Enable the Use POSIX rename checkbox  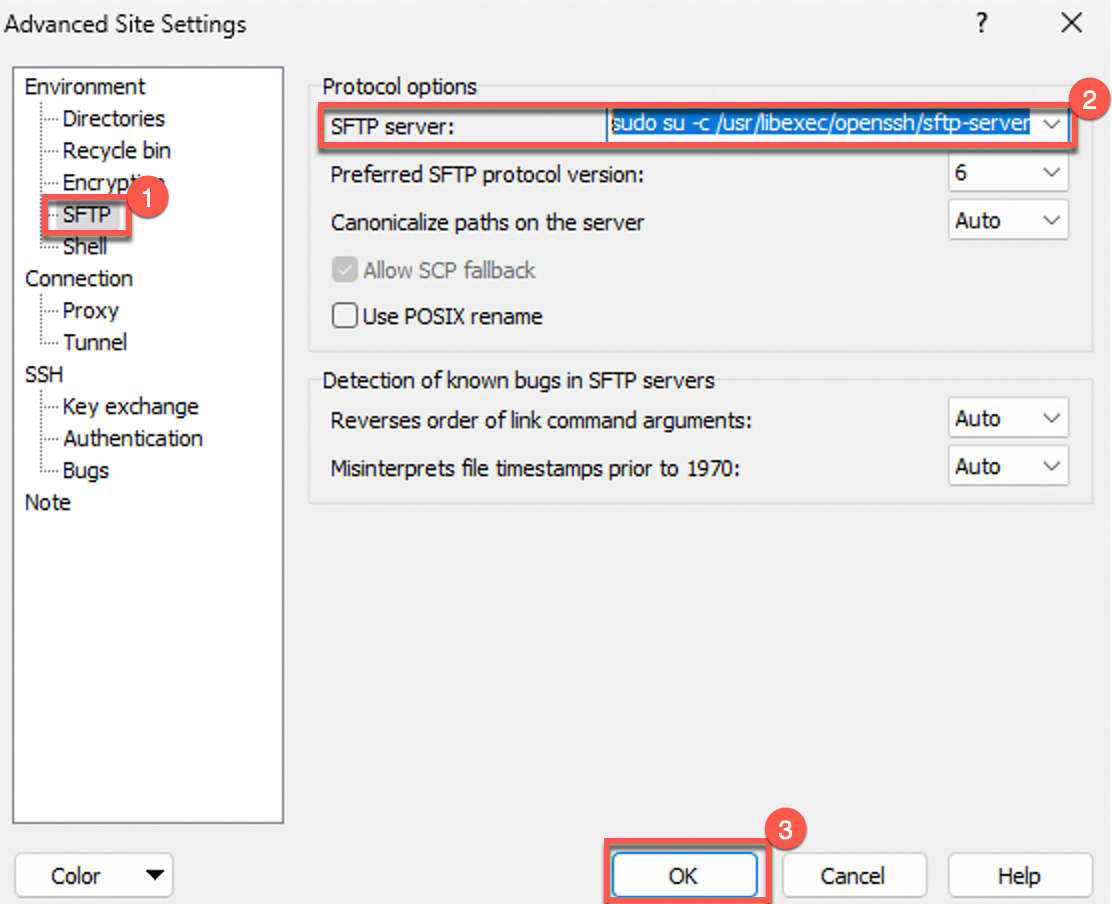coord(344,316)
